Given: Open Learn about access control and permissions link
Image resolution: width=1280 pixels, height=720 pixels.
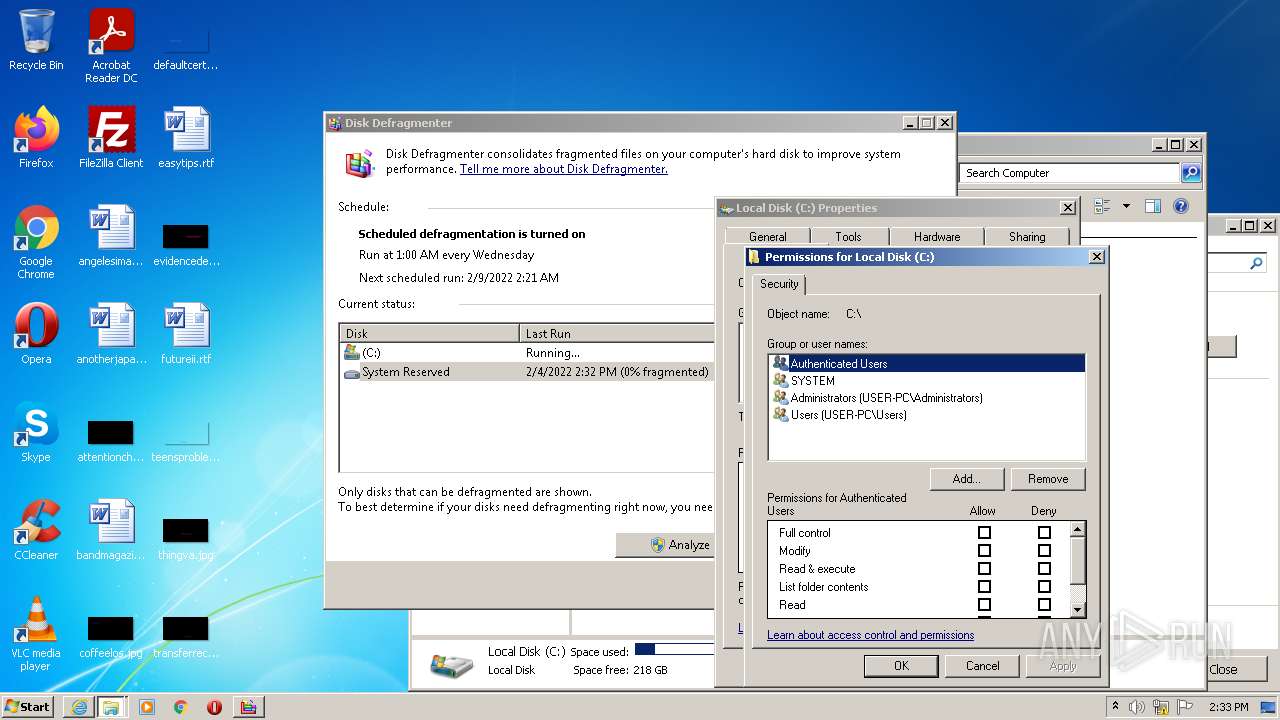Looking at the screenshot, I should [x=870, y=635].
